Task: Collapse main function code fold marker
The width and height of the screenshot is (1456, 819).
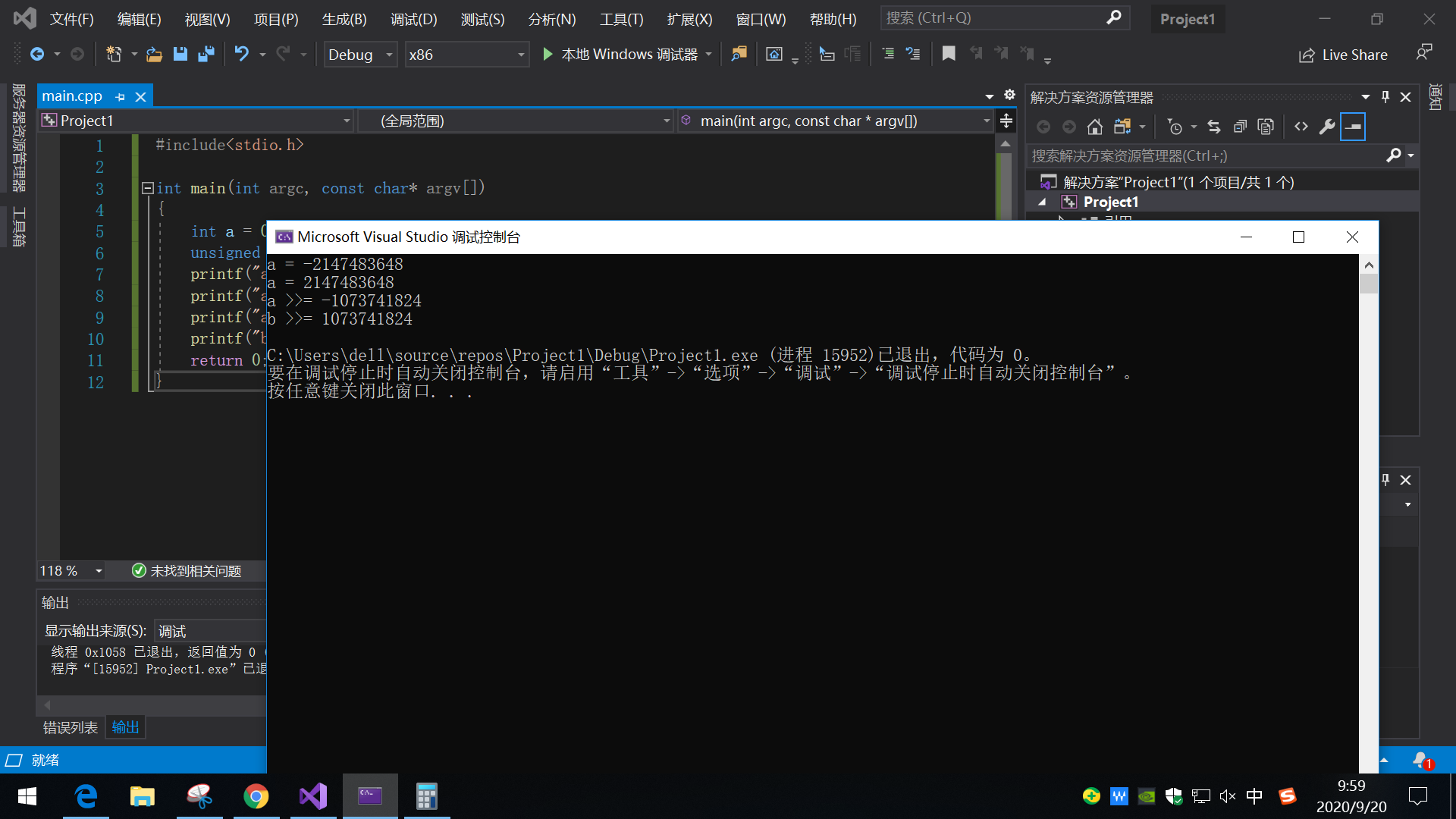Action: 148,188
